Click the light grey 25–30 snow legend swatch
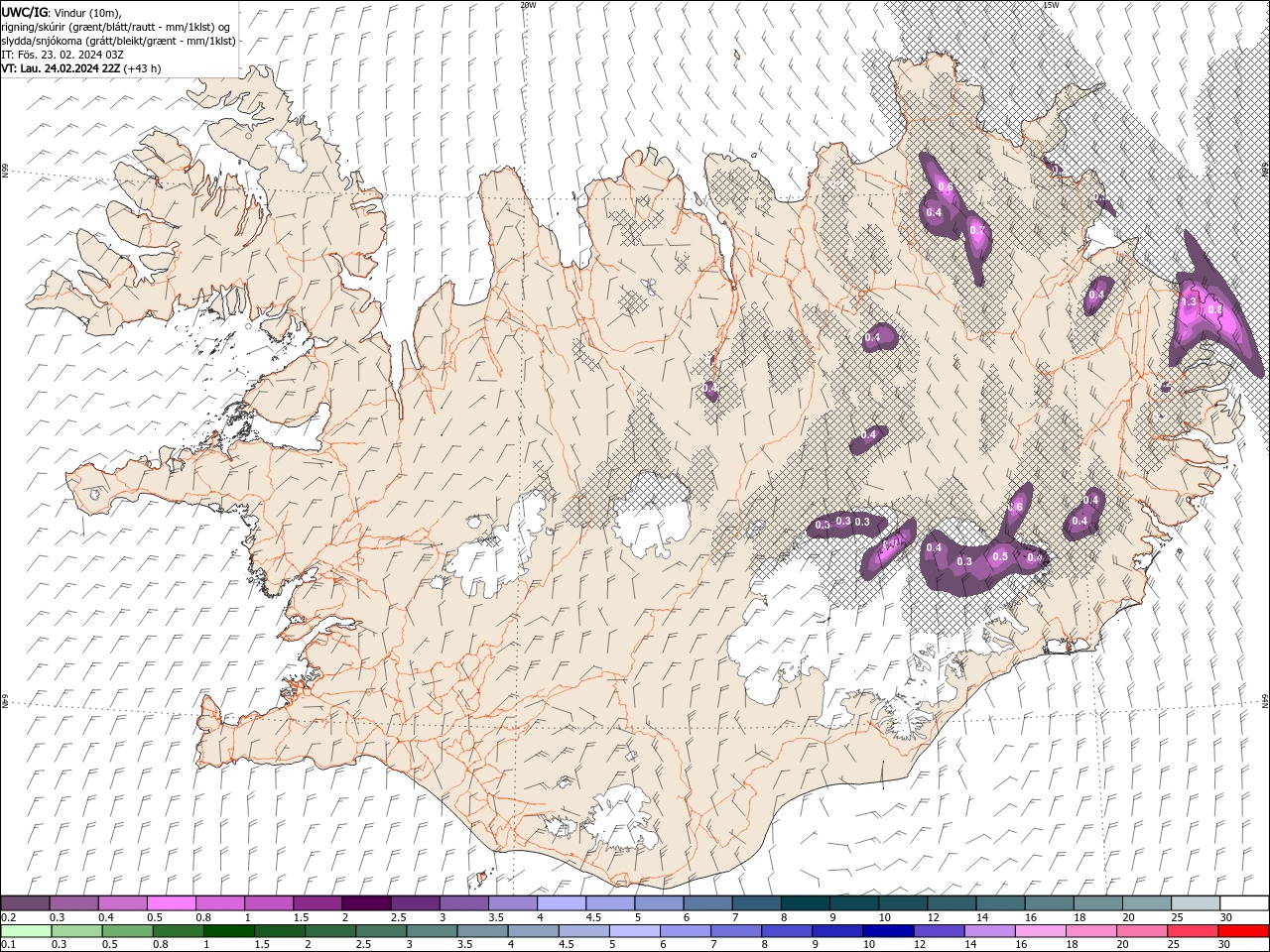Screen dimensions: 1270x952 tap(1195, 903)
